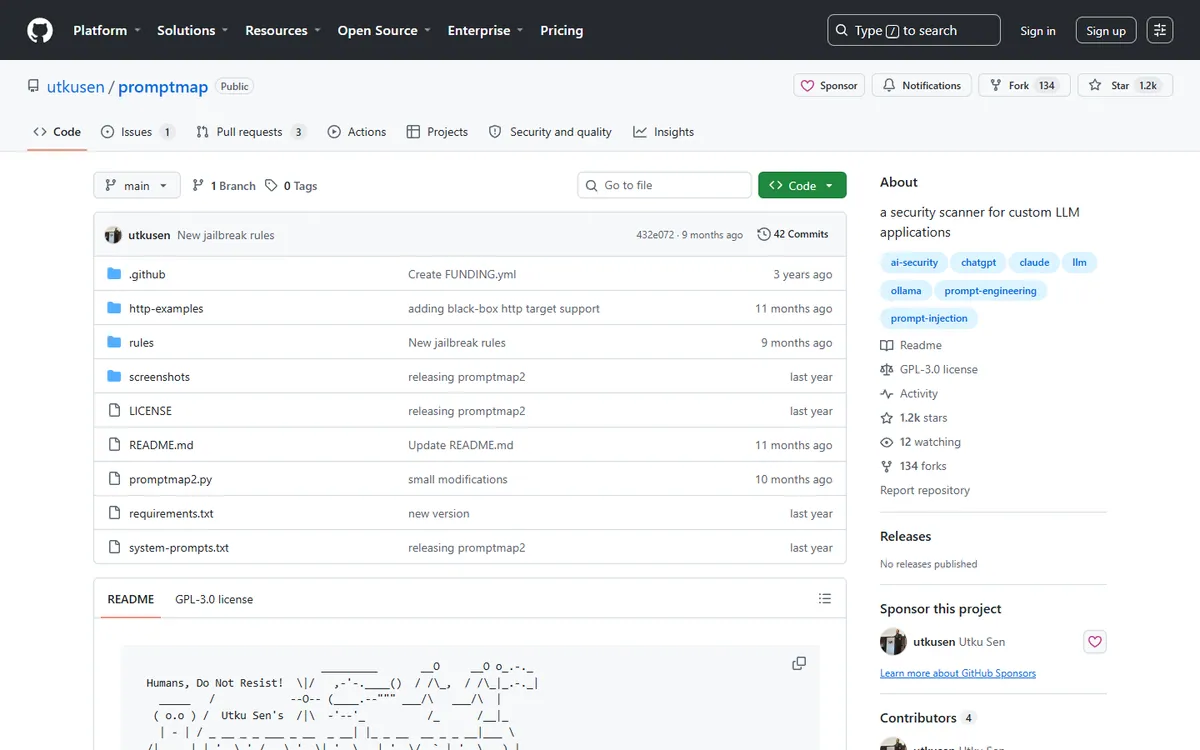Open the 134 forks link in About
Image resolution: width=1200 pixels, height=750 pixels.
913,466
